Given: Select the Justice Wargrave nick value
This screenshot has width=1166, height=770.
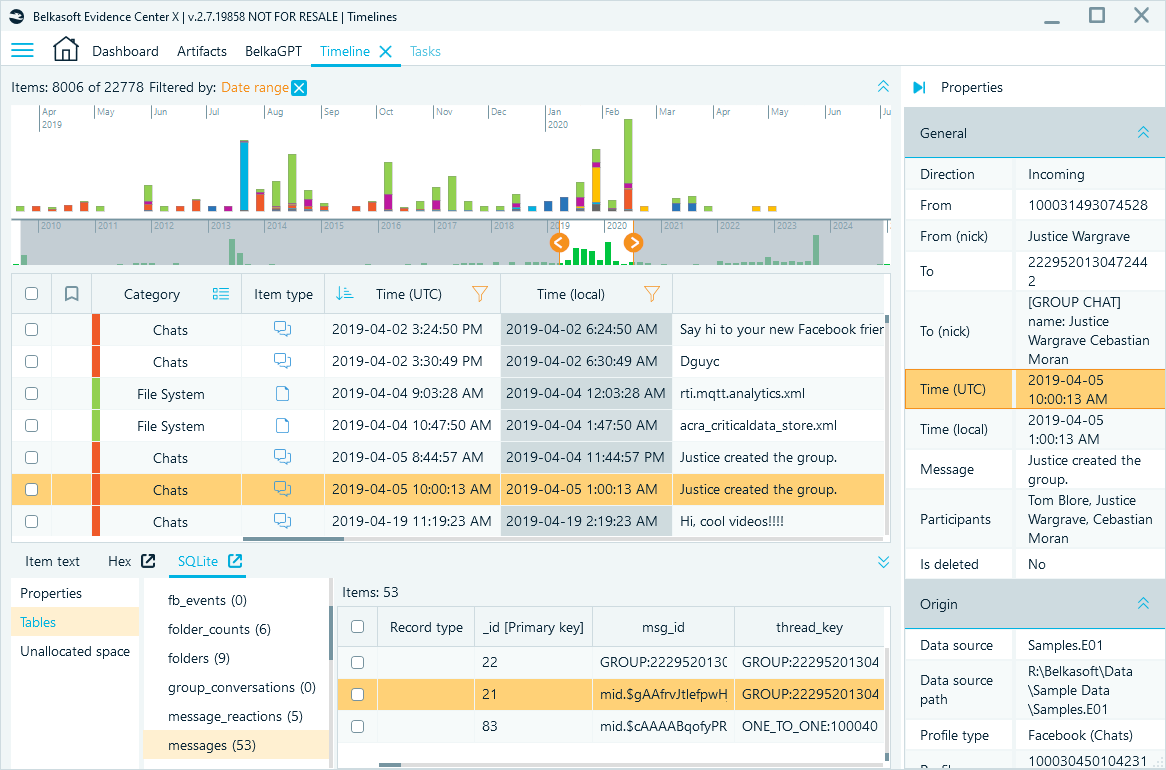Looking at the screenshot, I should pyautogui.click(x=1078, y=237).
